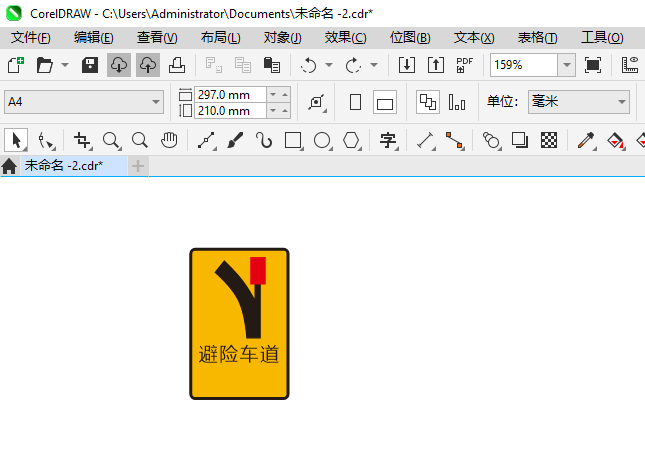Screen dimensions: 645x463
Task: Toggle cloud upload icon
Action: 148,65
